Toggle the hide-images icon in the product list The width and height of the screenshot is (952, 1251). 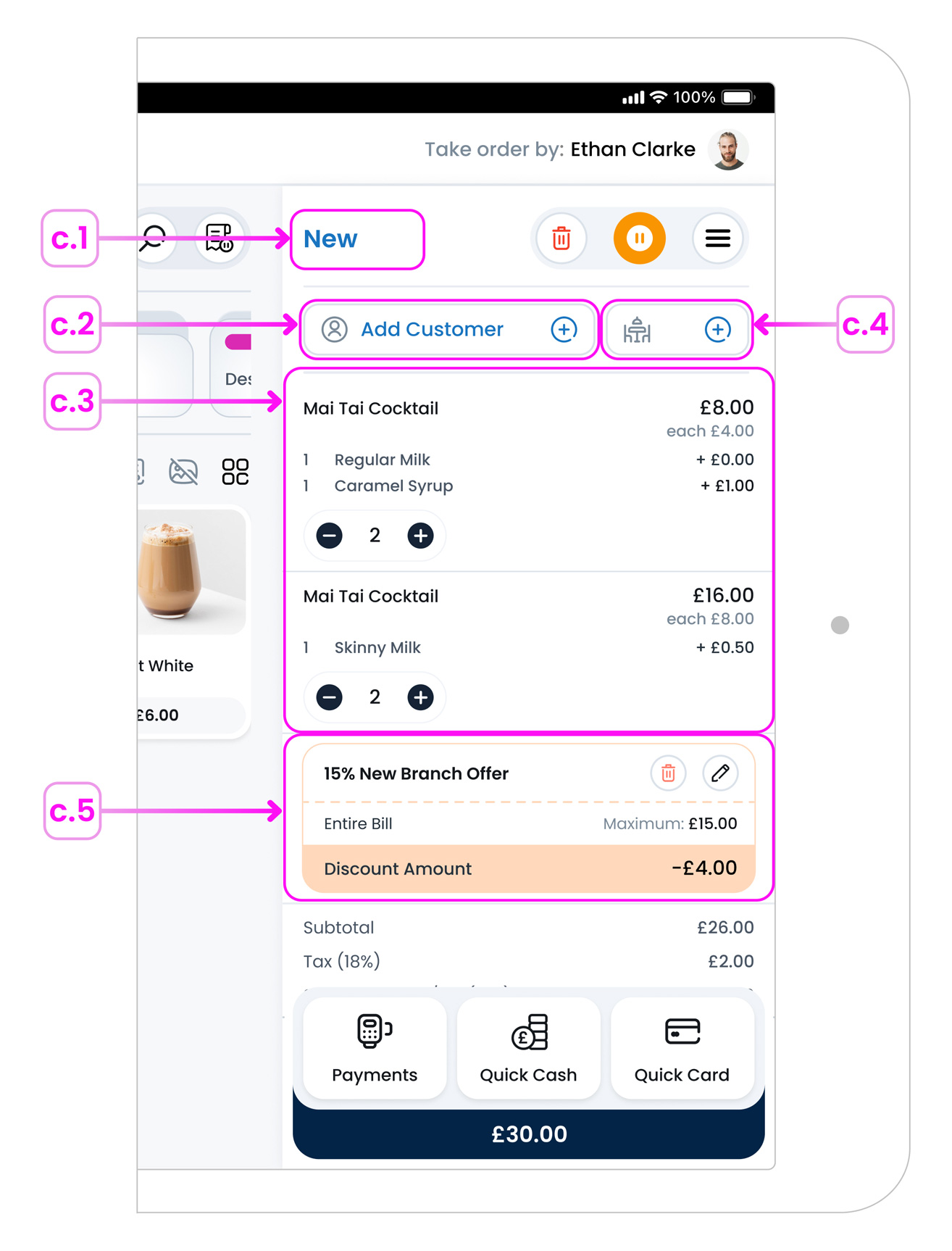[183, 472]
